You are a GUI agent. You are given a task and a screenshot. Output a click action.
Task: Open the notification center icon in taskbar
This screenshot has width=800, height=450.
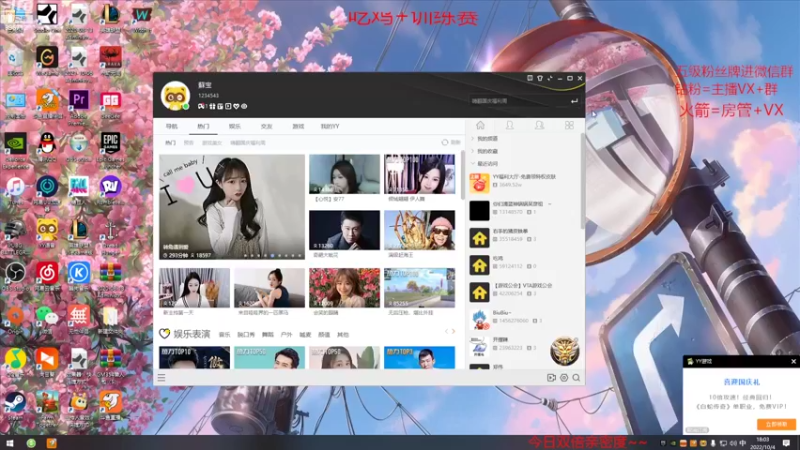coord(786,443)
